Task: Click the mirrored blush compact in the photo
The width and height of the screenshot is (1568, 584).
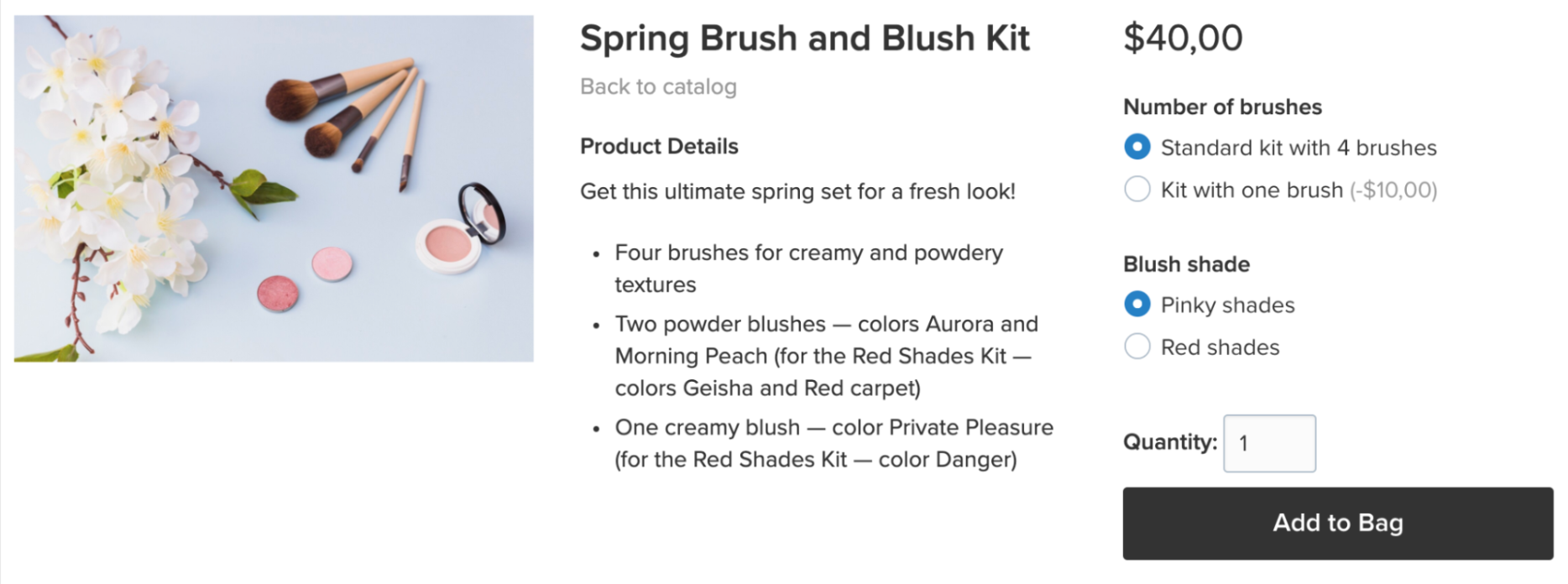Action: [x=462, y=229]
